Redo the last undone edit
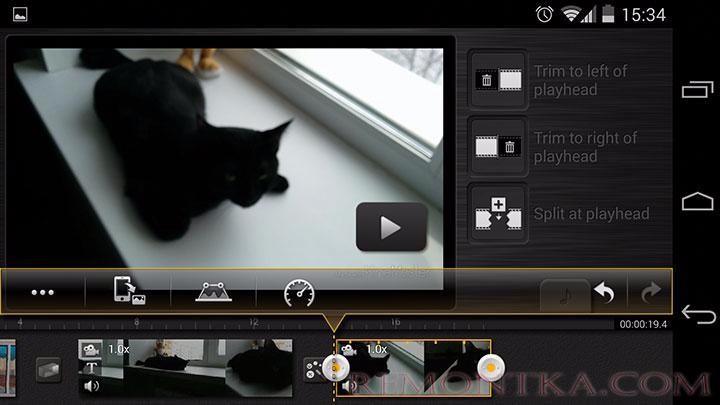Viewport: 720px width, 405px height. (650, 293)
